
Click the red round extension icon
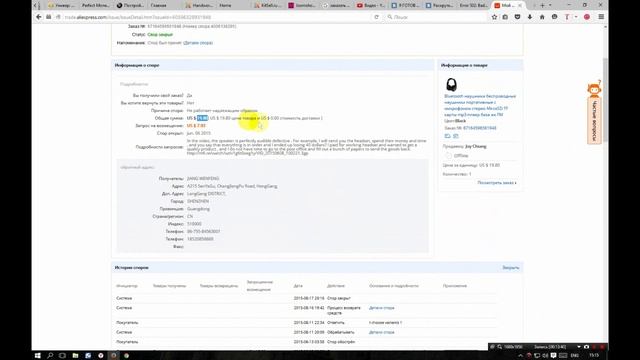pos(587,17)
